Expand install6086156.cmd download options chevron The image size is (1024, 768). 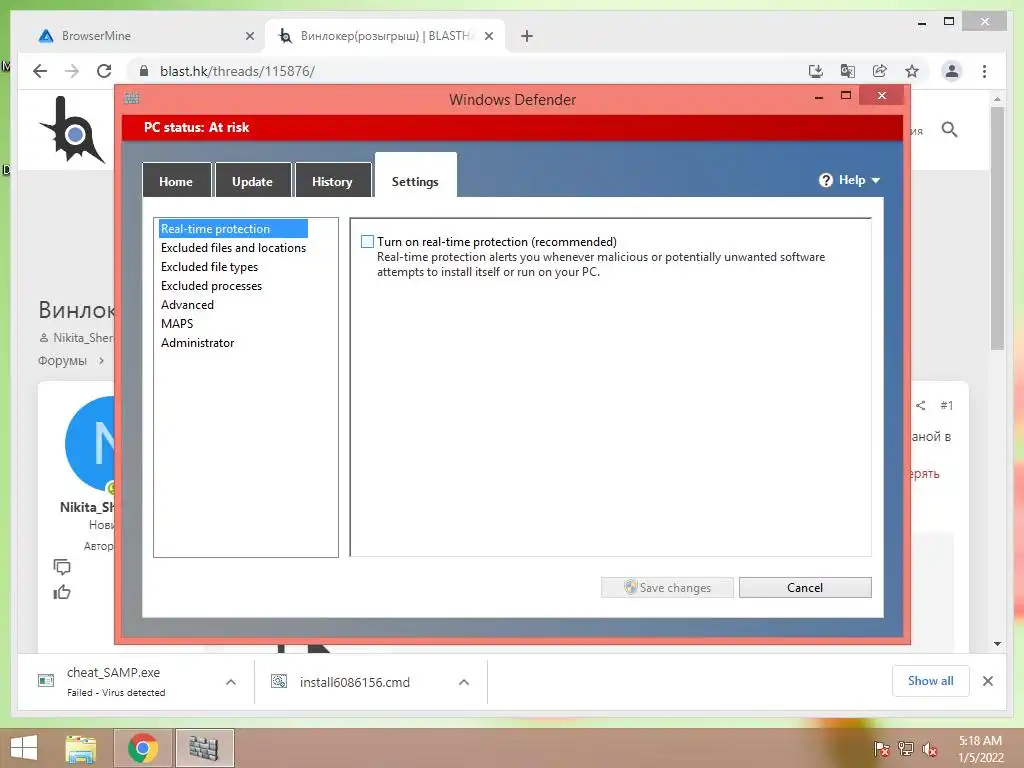click(464, 682)
